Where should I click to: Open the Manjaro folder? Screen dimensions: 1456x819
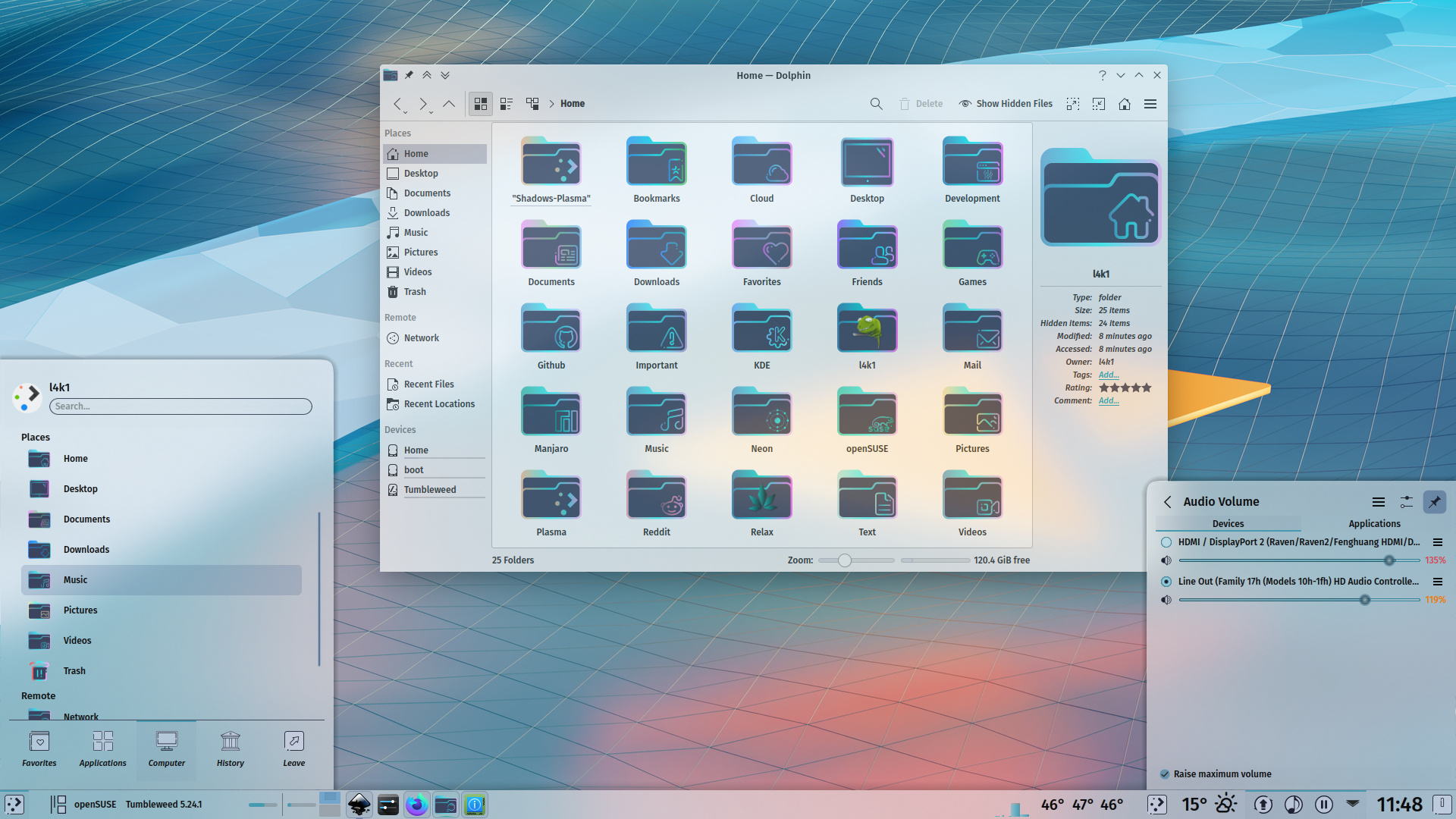(x=551, y=420)
